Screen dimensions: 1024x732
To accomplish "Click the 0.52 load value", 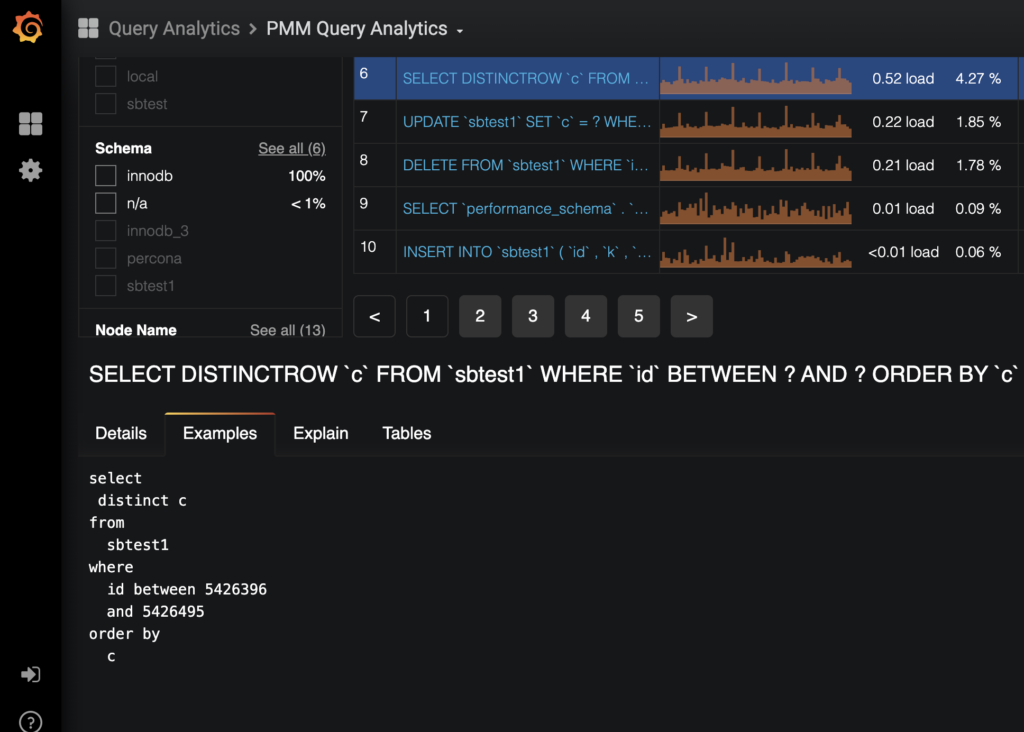I will [903, 78].
